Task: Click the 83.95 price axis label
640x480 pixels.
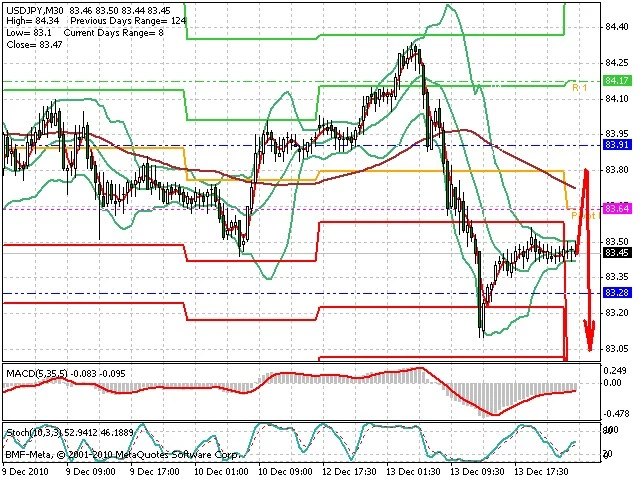Action: (616, 134)
